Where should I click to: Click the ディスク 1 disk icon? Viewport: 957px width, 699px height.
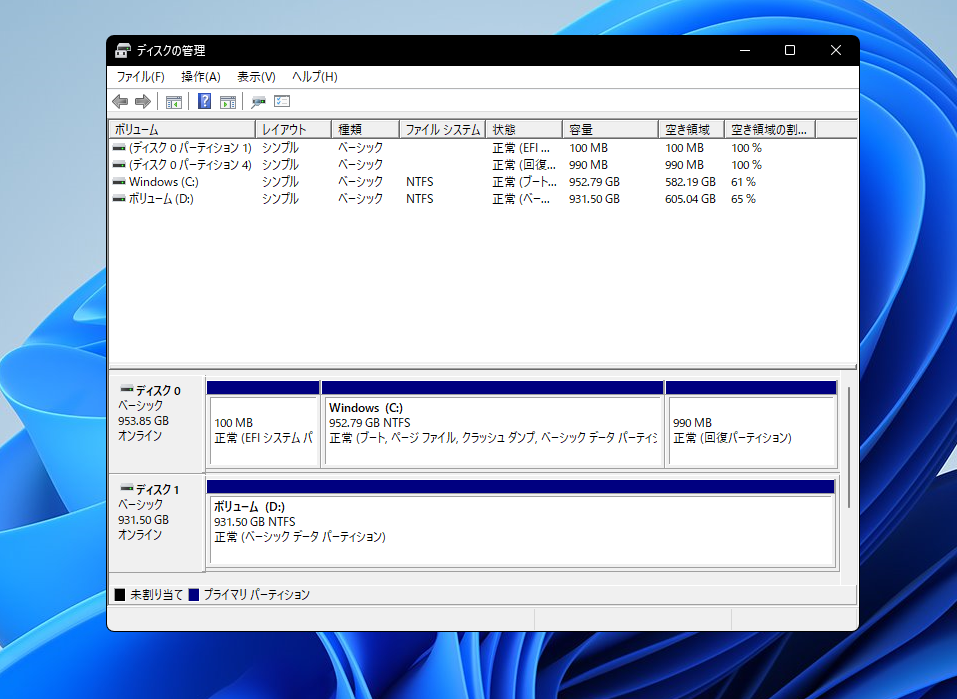tap(127, 488)
